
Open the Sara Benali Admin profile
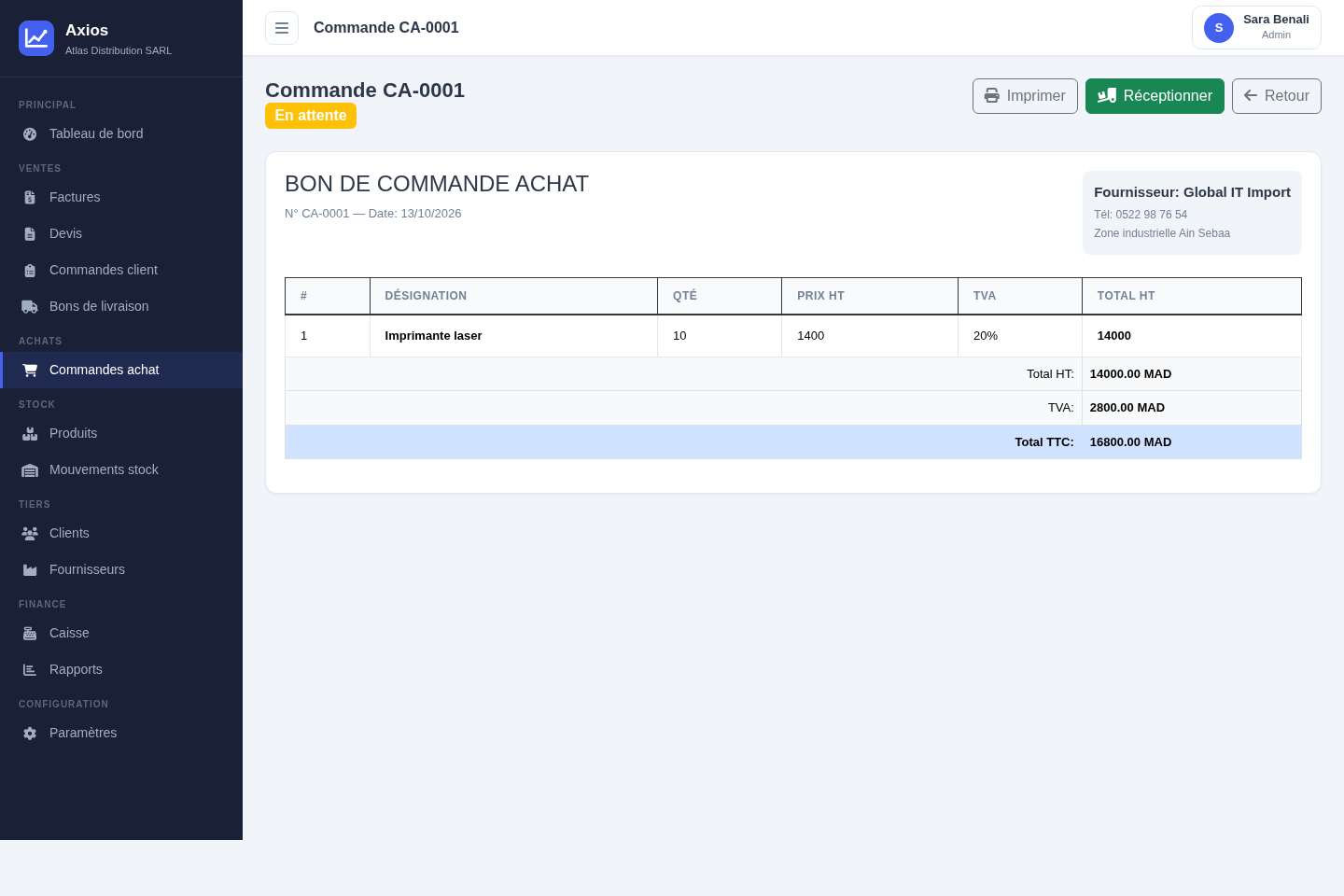(1256, 28)
